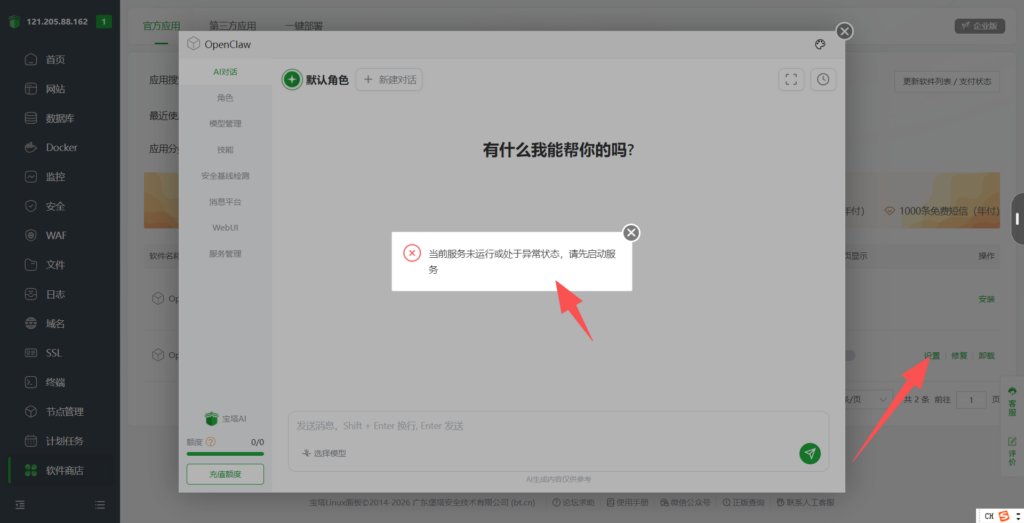The width and height of the screenshot is (1024, 523).
Task: Focus the 发送消息 message input box
Action: pyautogui.click(x=558, y=426)
